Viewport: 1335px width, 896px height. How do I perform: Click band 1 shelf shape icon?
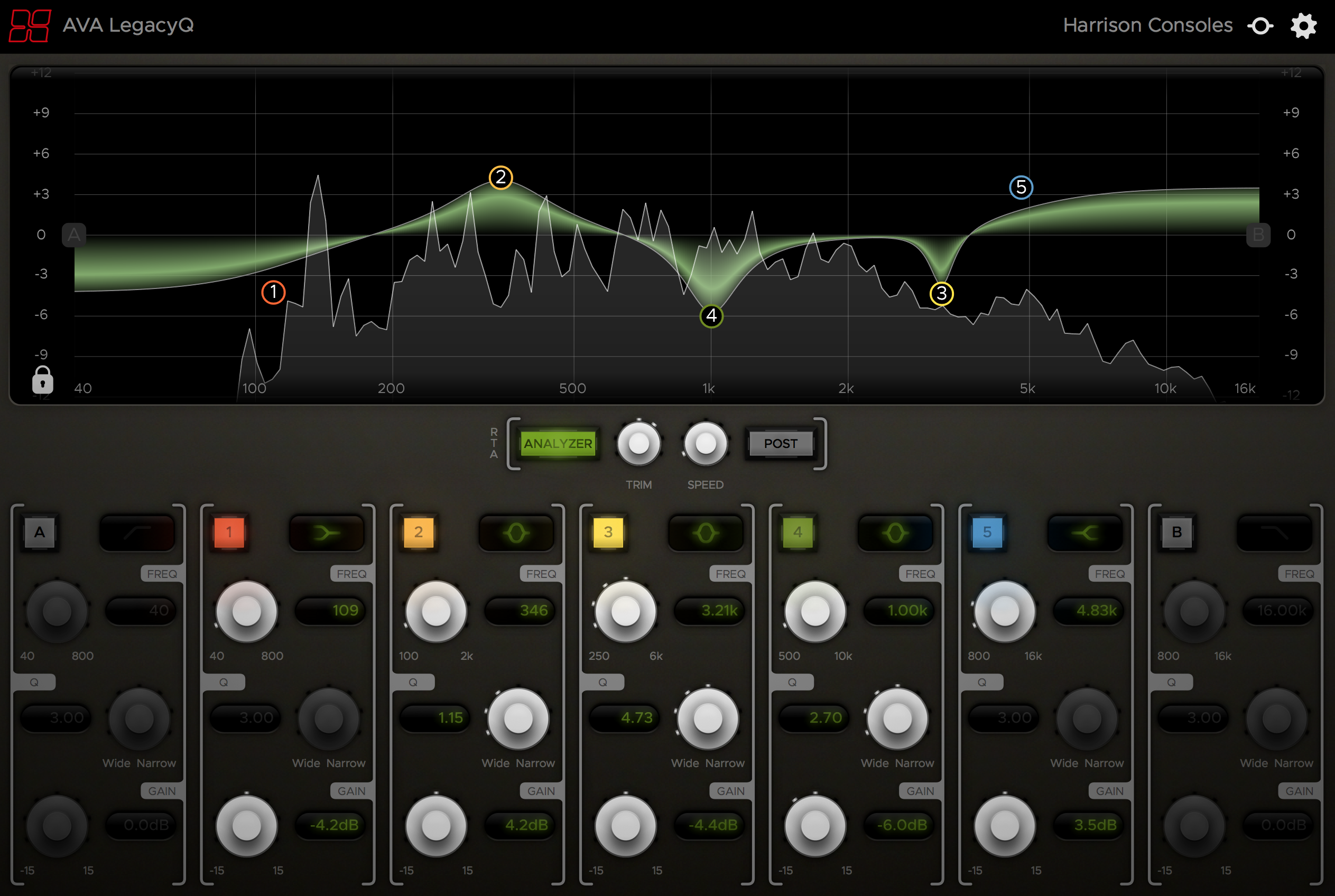(326, 533)
